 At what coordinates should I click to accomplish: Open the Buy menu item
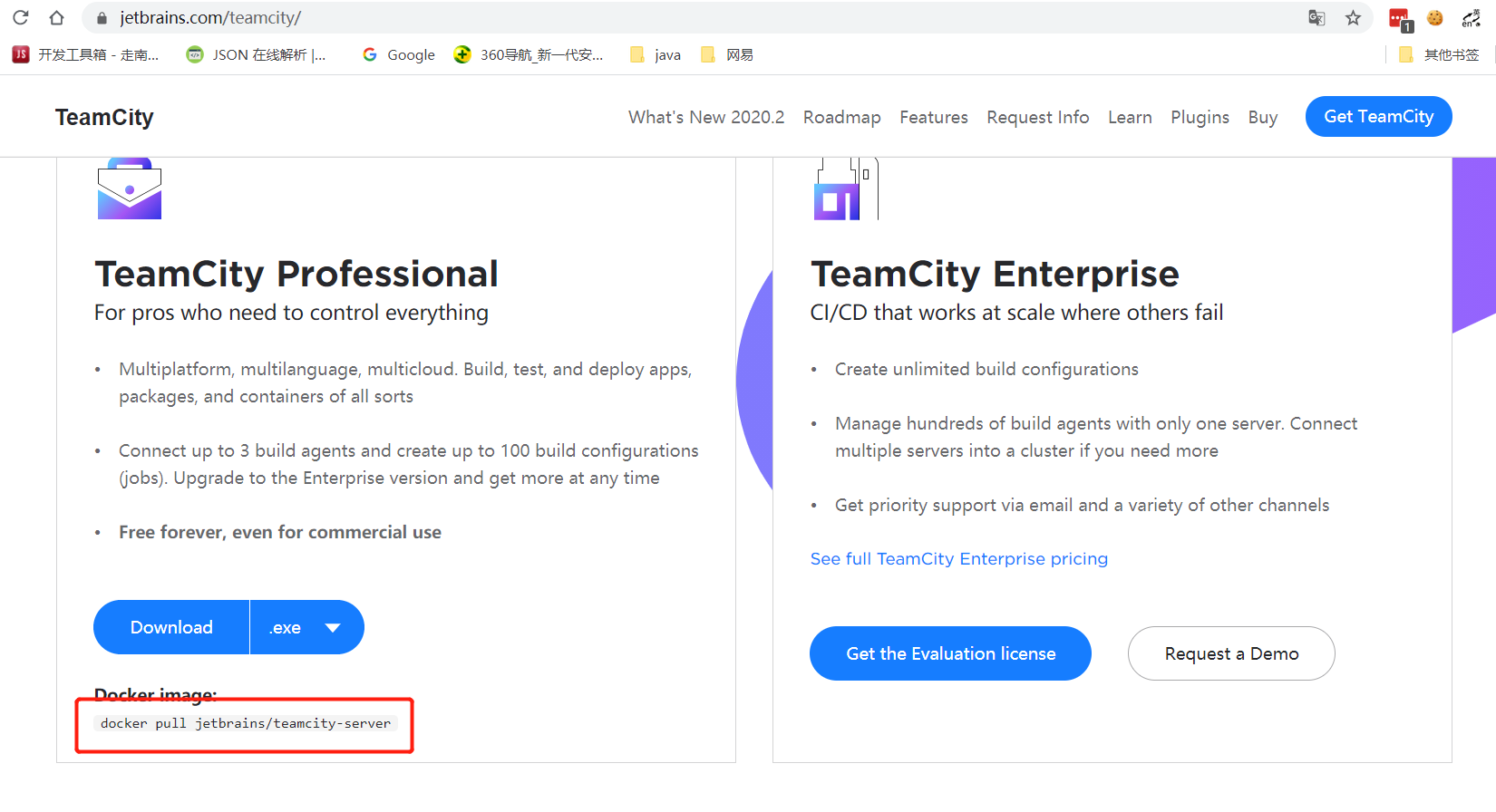[1262, 117]
